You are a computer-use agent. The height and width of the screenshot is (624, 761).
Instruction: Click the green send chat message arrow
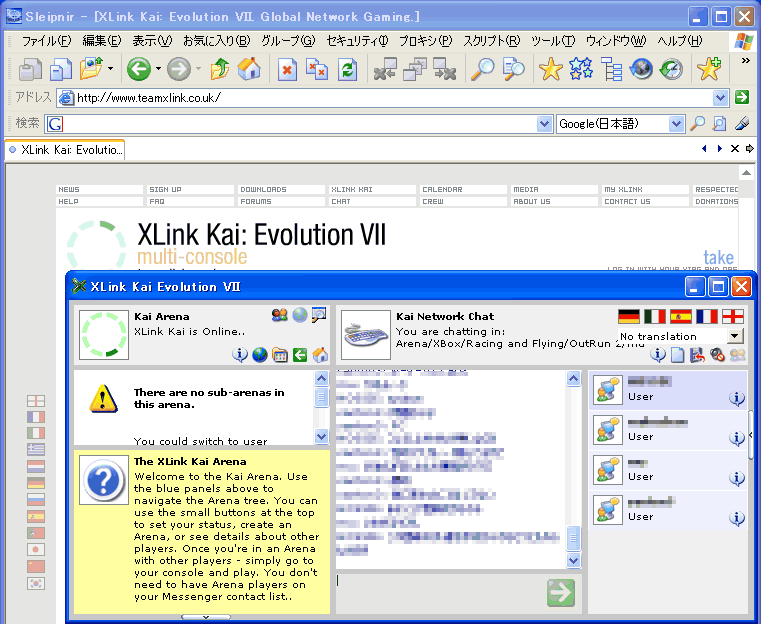(561, 592)
